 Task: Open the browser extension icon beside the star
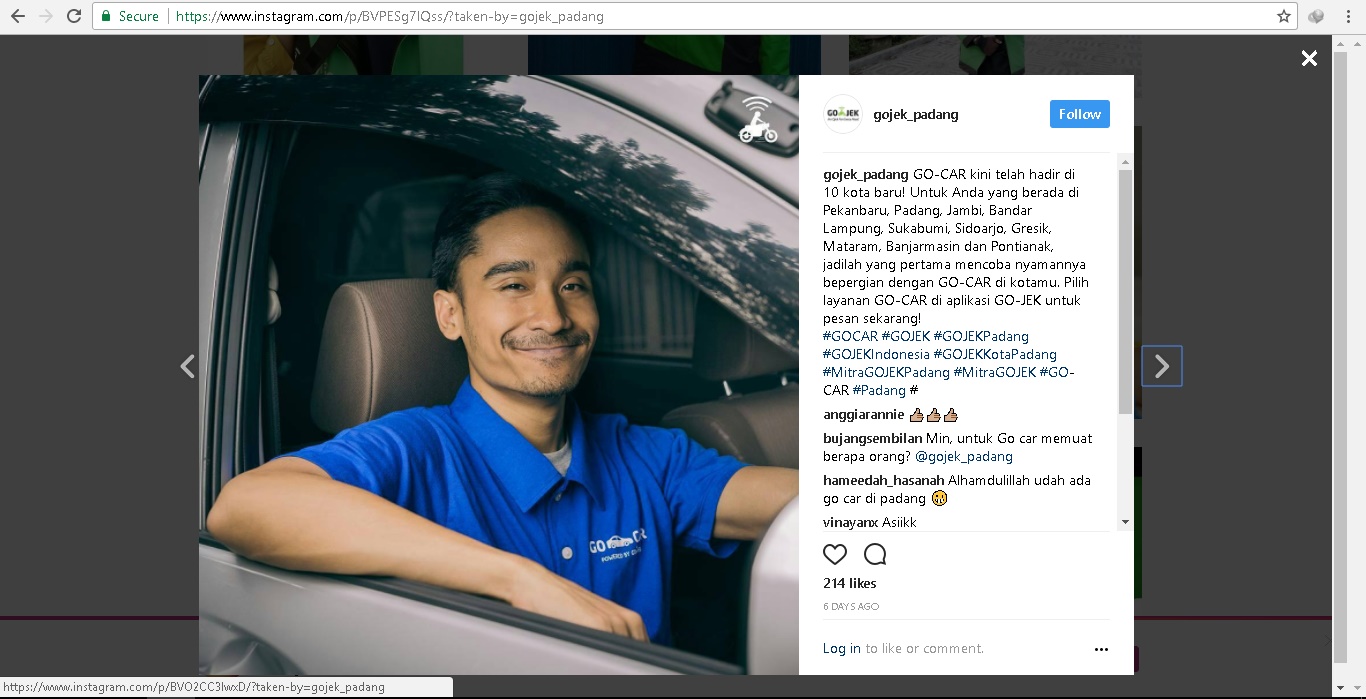pos(1316,16)
